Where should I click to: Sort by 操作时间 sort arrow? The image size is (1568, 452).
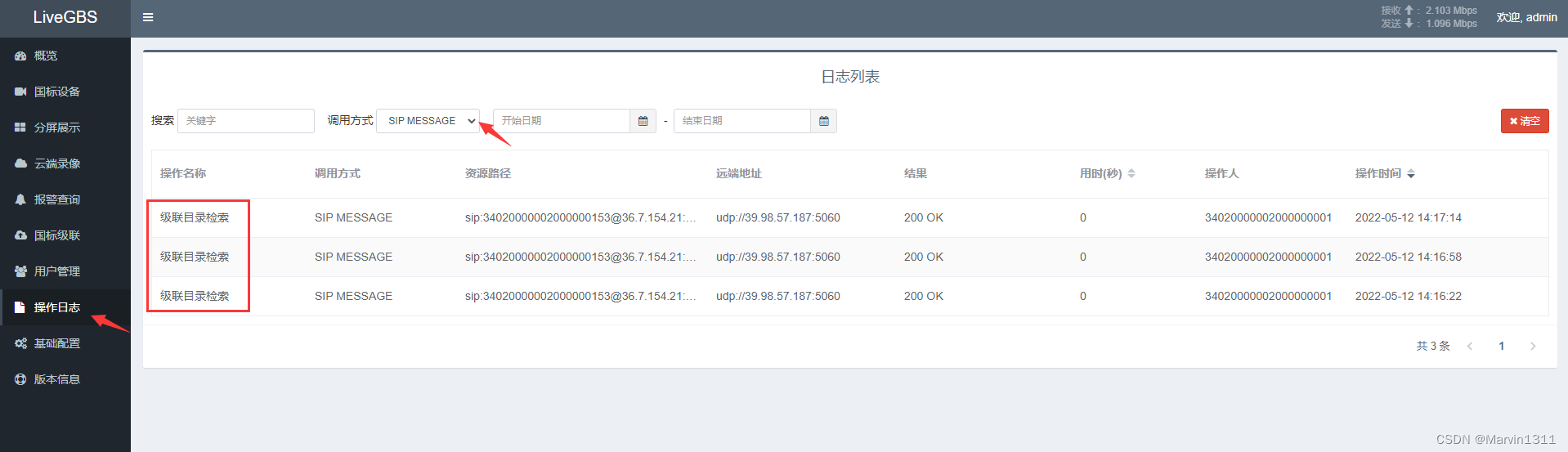coord(1411,173)
